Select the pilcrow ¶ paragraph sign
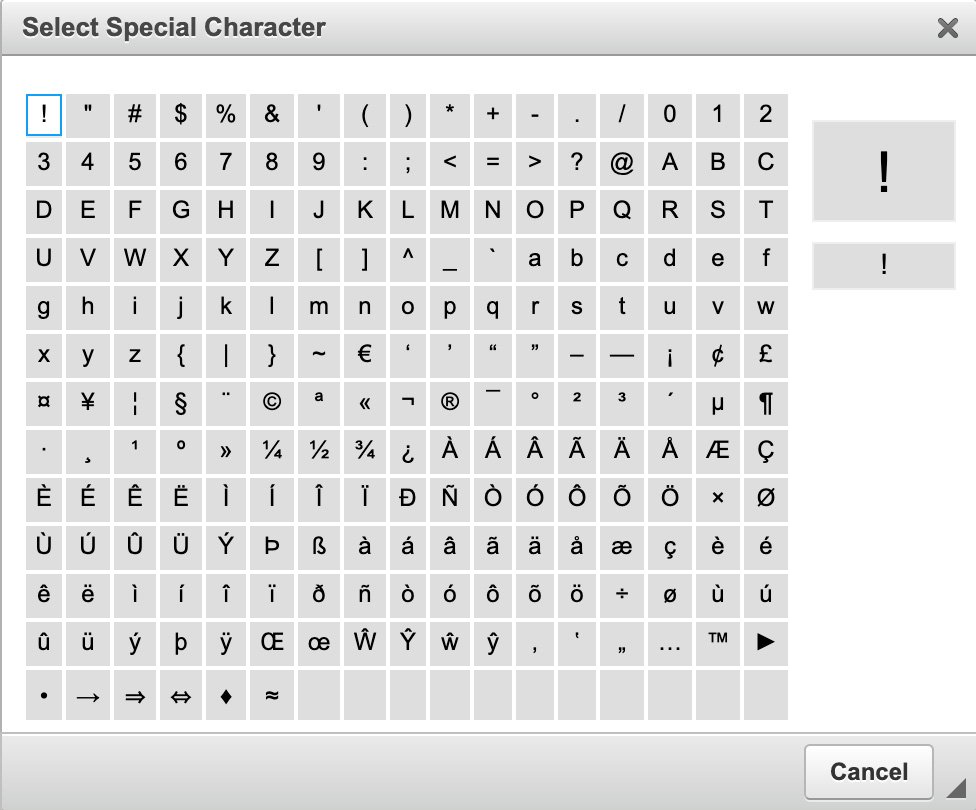The image size is (976, 810). pyautogui.click(x=766, y=402)
